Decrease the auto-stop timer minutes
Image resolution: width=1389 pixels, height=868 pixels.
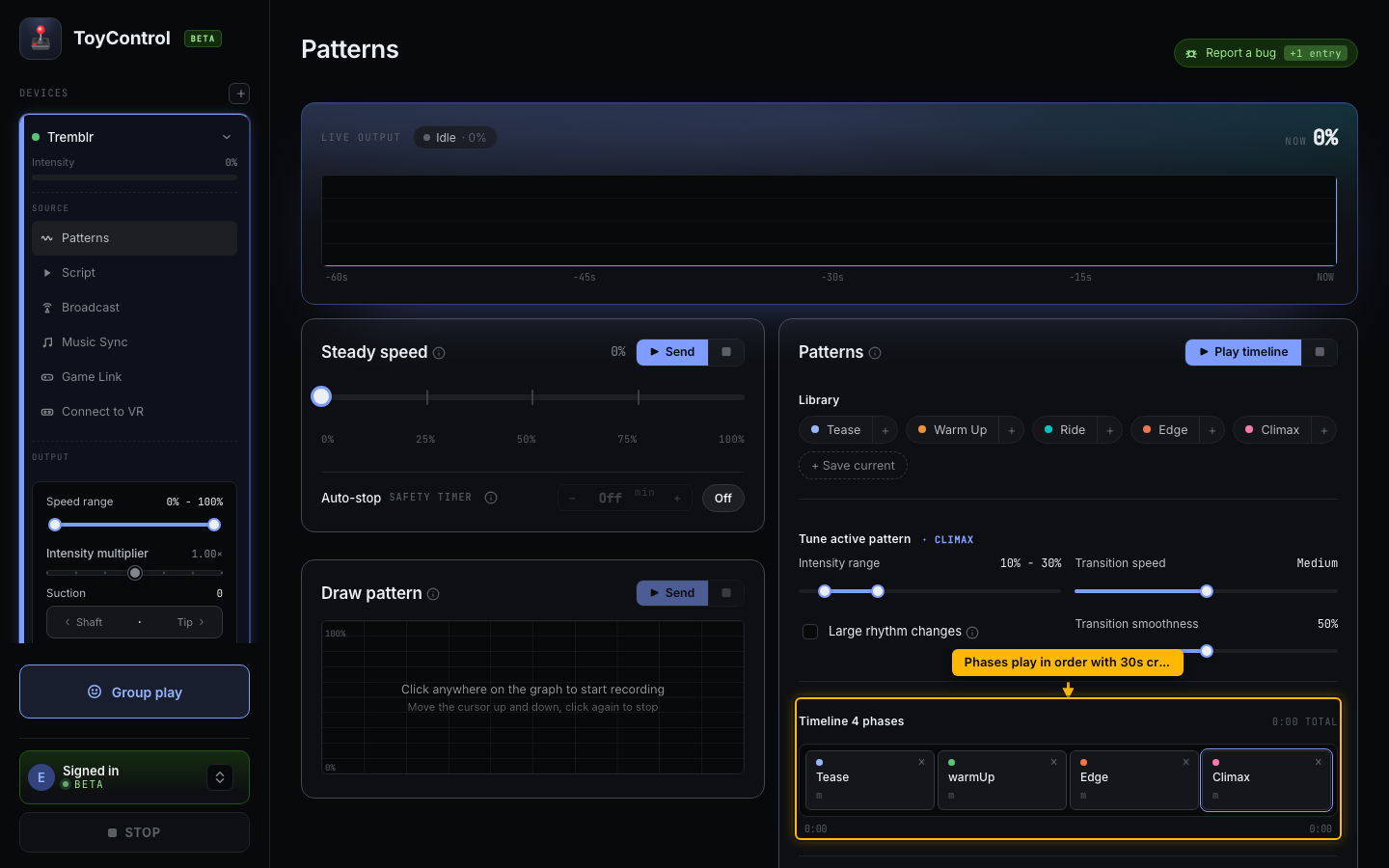(572, 498)
